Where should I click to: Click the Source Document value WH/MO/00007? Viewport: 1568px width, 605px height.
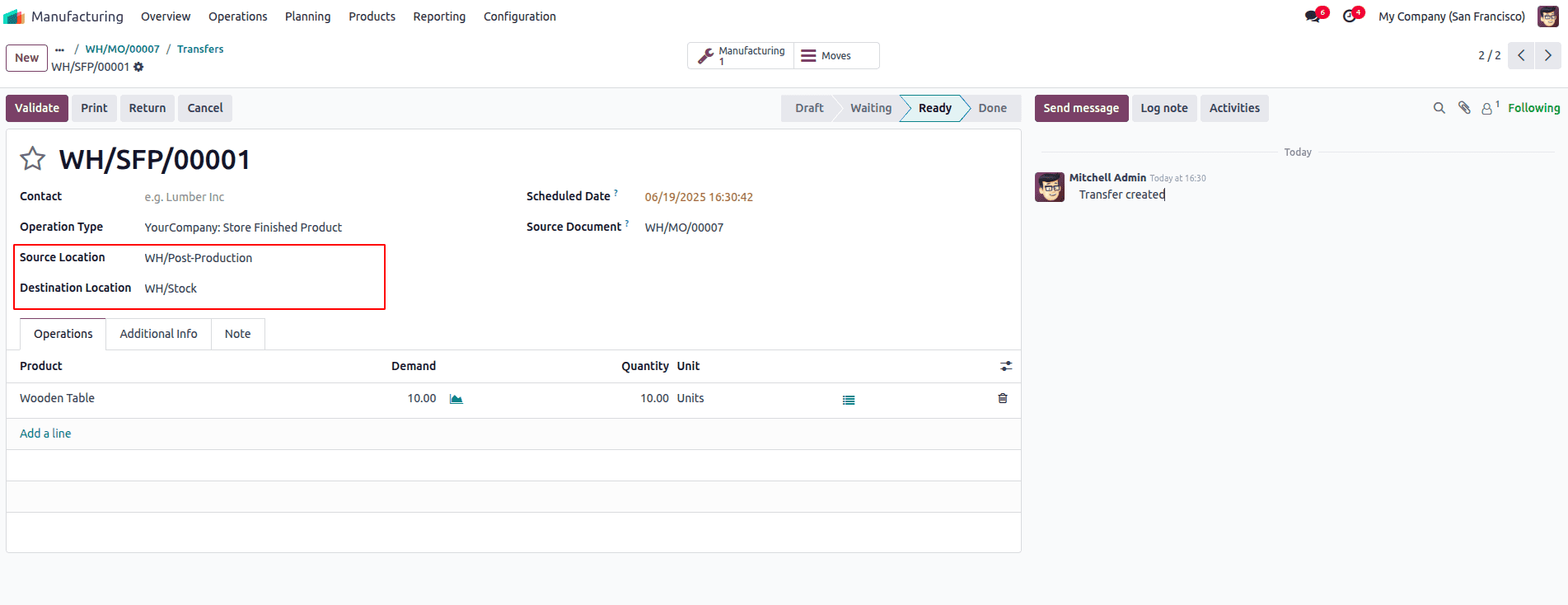[x=684, y=227]
